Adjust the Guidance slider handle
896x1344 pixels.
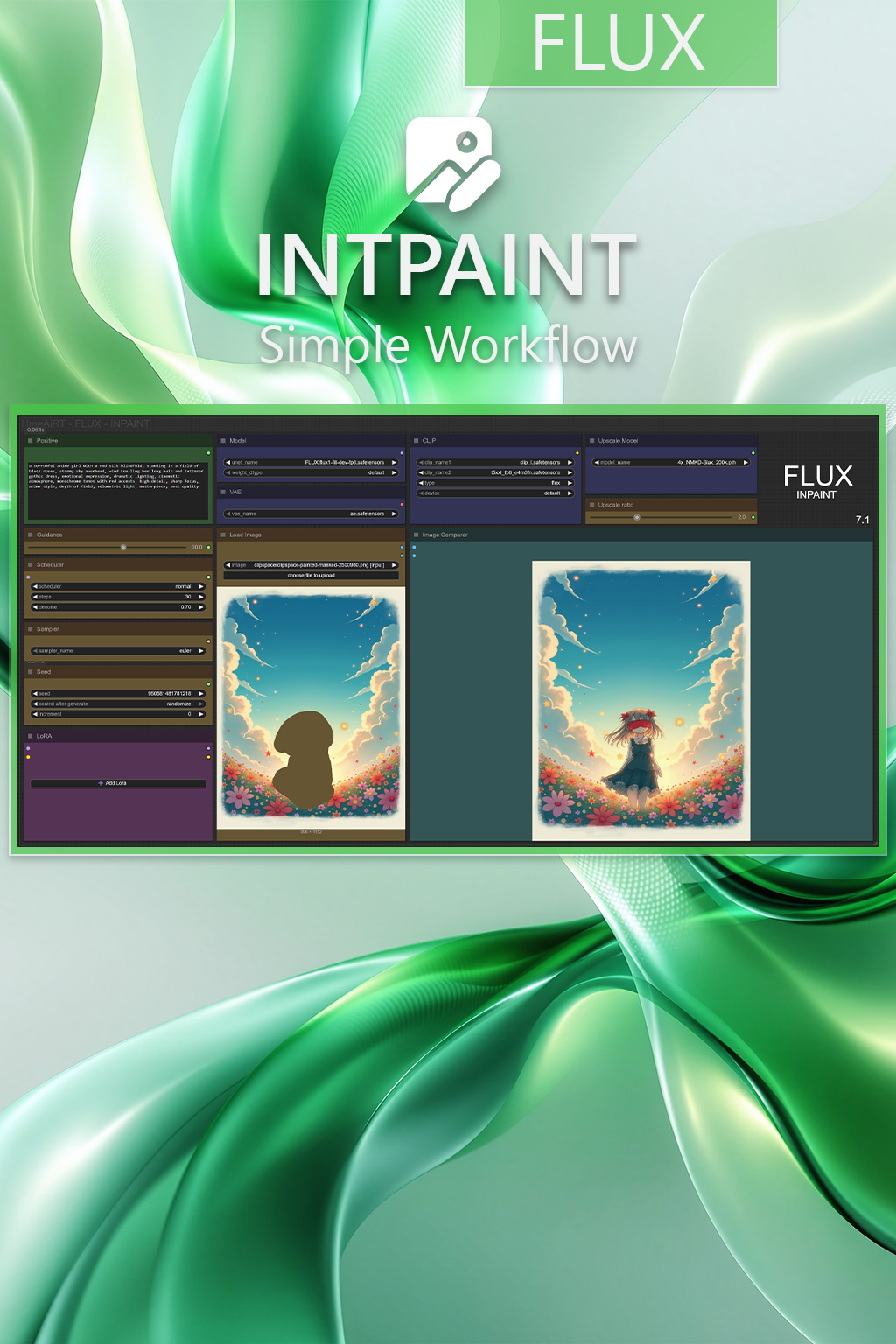(123, 547)
